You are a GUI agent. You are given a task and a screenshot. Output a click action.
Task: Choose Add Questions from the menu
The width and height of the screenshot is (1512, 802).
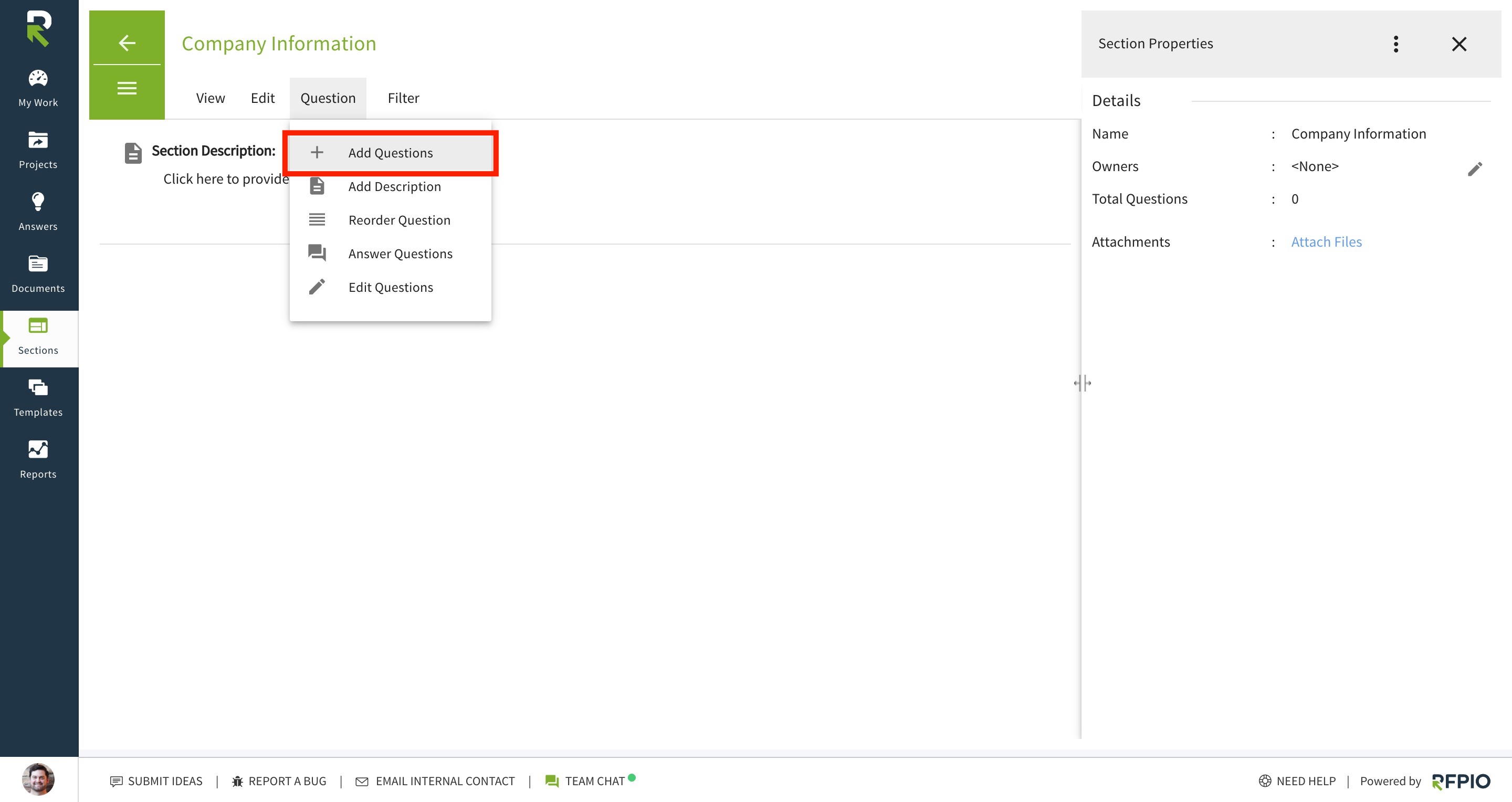(x=390, y=153)
